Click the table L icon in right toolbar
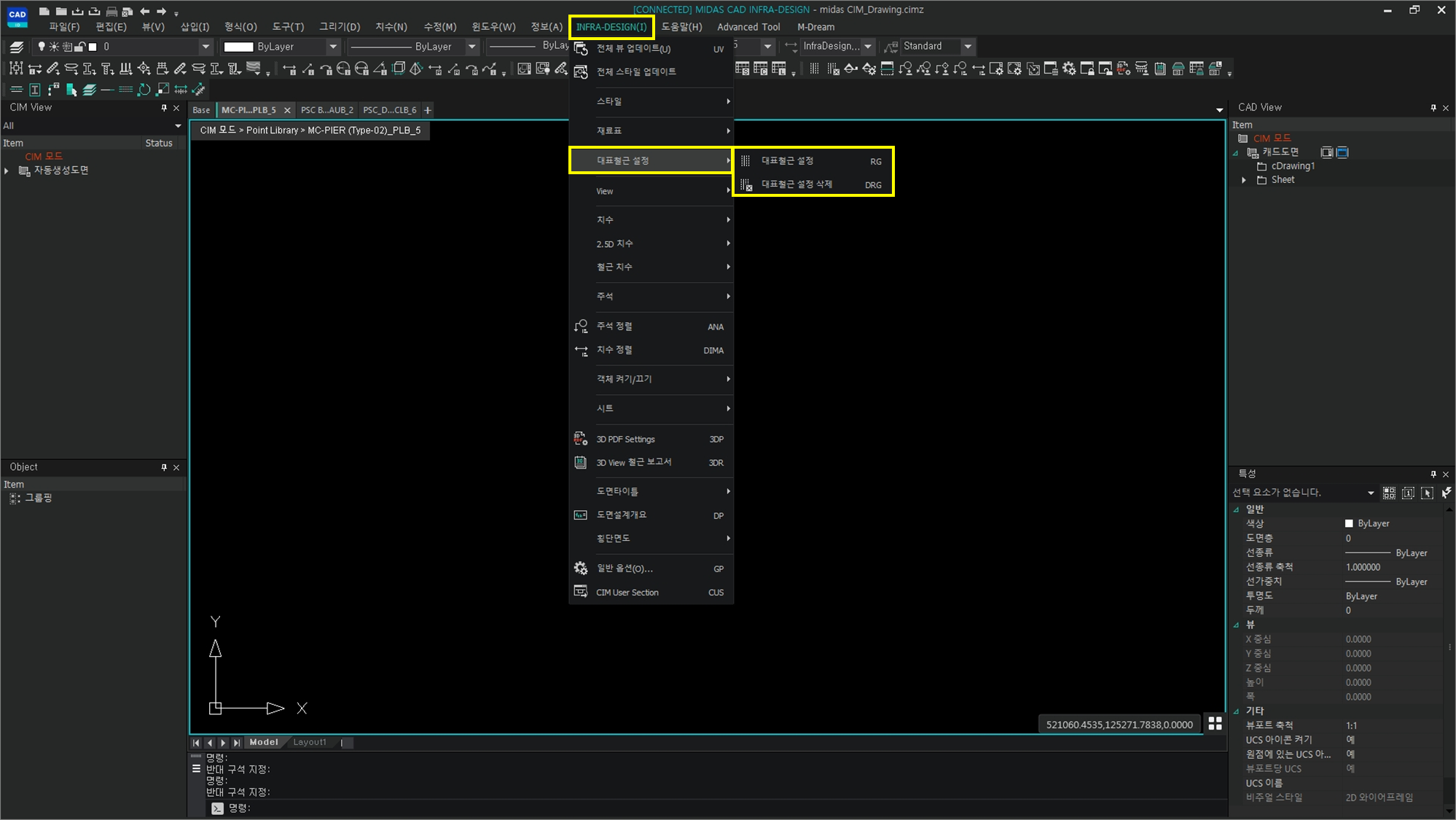The height and width of the screenshot is (820, 1456). pyautogui.click(x=778, y=69)
